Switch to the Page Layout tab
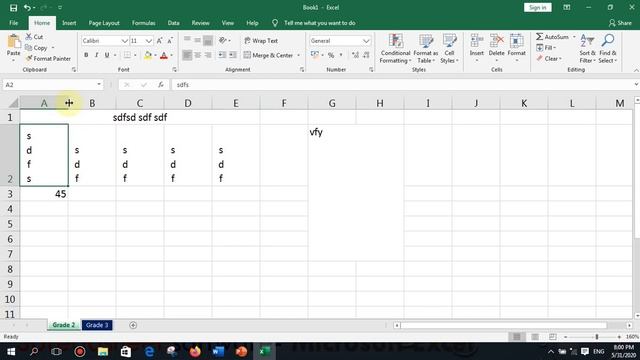The height and width of the screenshot is (360, 640). [x=104, y=23]
